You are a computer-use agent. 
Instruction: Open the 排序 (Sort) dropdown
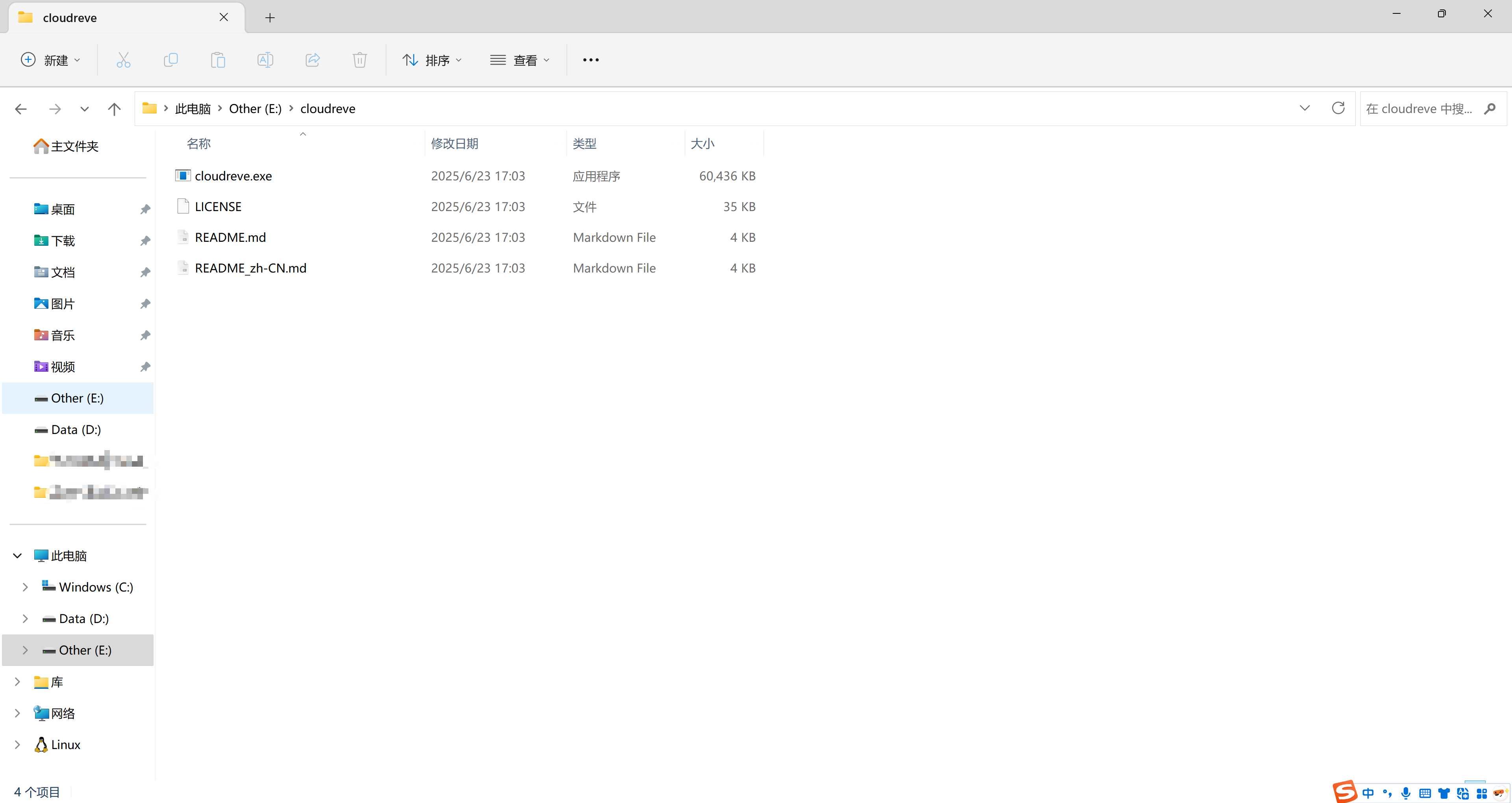(x=433, y=60)
